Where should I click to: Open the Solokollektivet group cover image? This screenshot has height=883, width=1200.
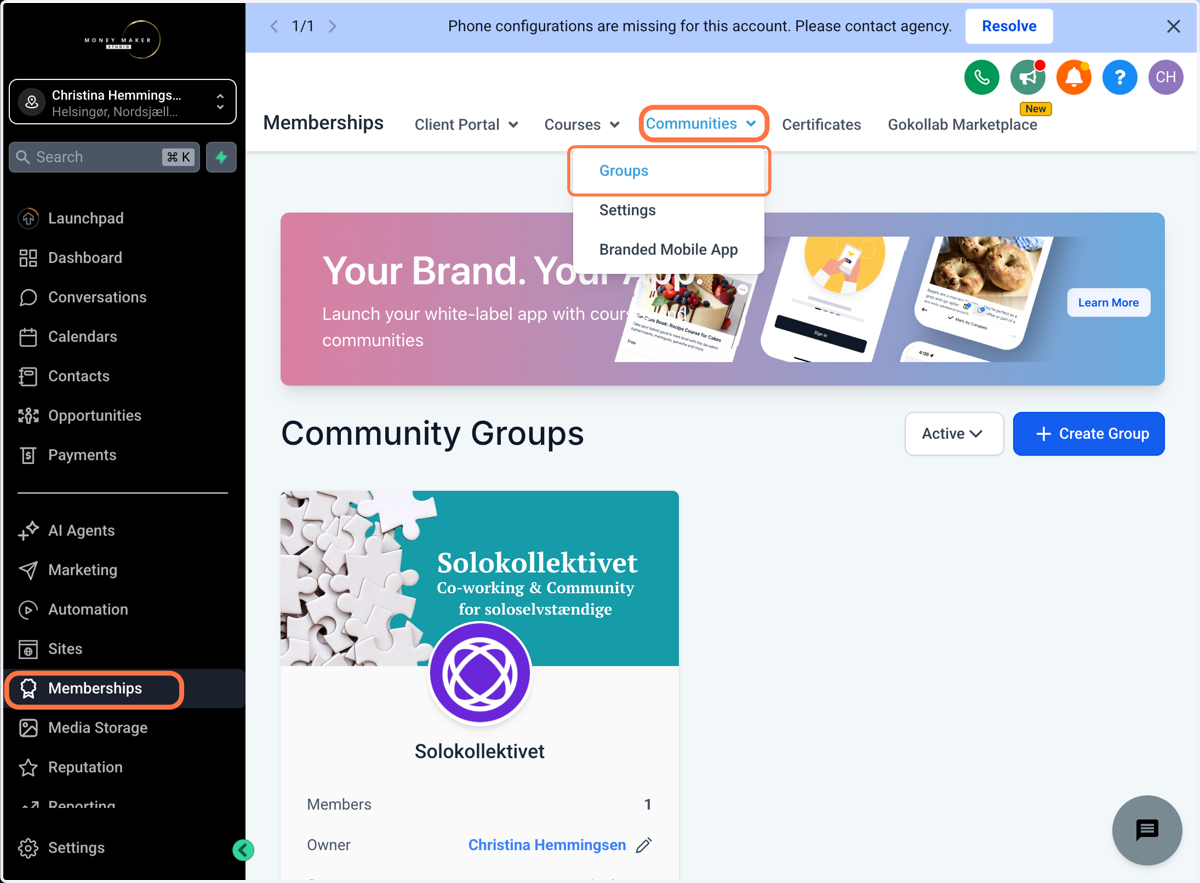click(x=480, y=578)
